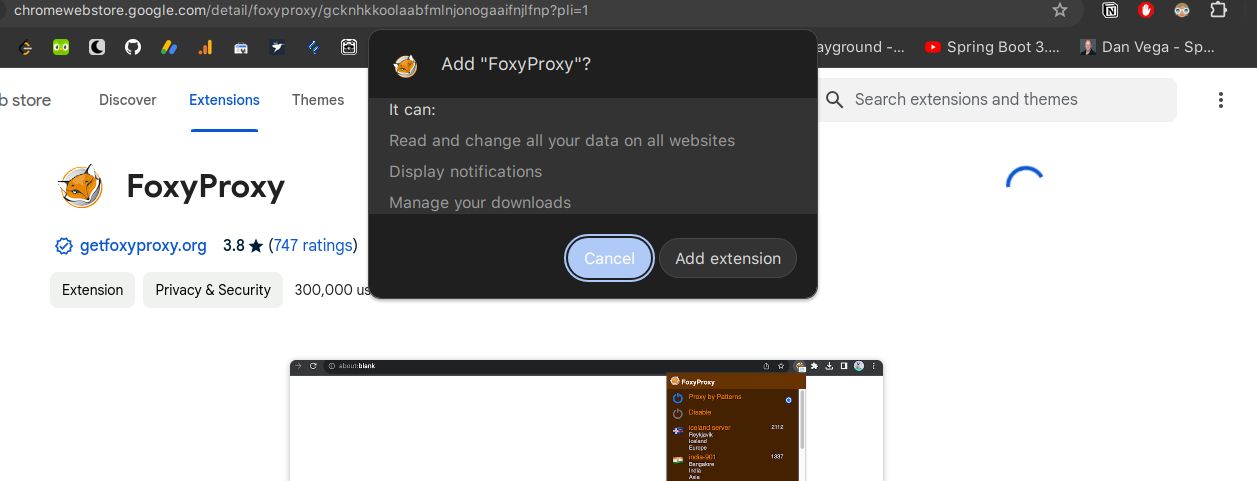
Task: Click the FoxyProxy fox logo on page
Action: (80, 187)
